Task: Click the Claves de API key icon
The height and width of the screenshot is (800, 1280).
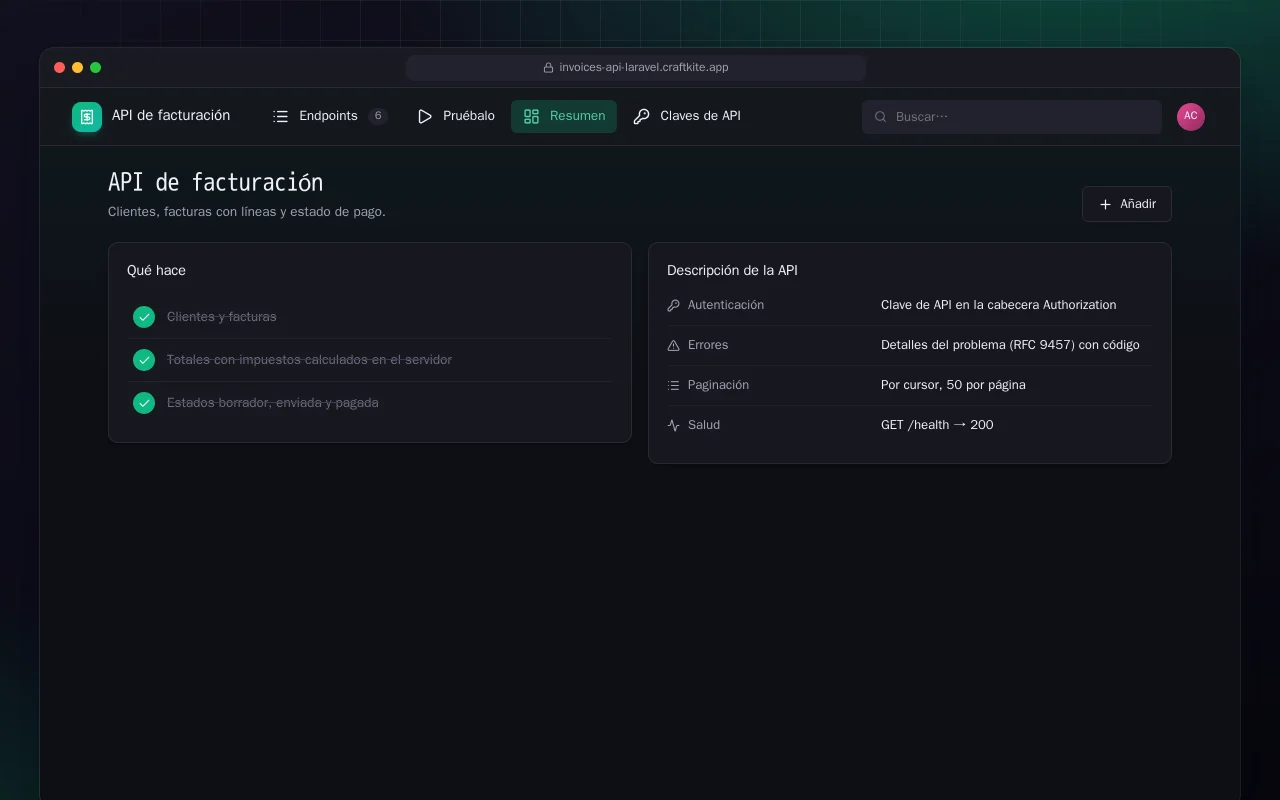Action: click(x=642, y=117)
